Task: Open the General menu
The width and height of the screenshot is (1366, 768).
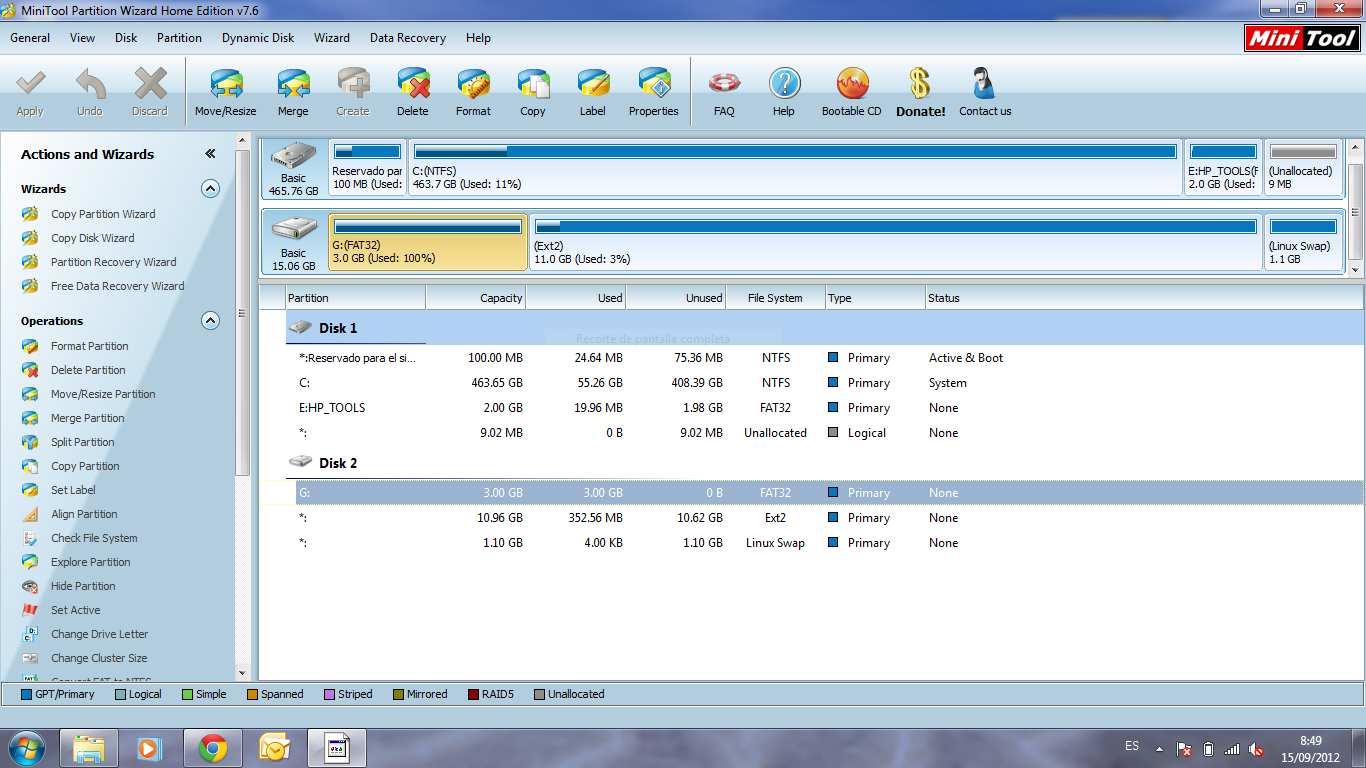Action: [30, 38]
